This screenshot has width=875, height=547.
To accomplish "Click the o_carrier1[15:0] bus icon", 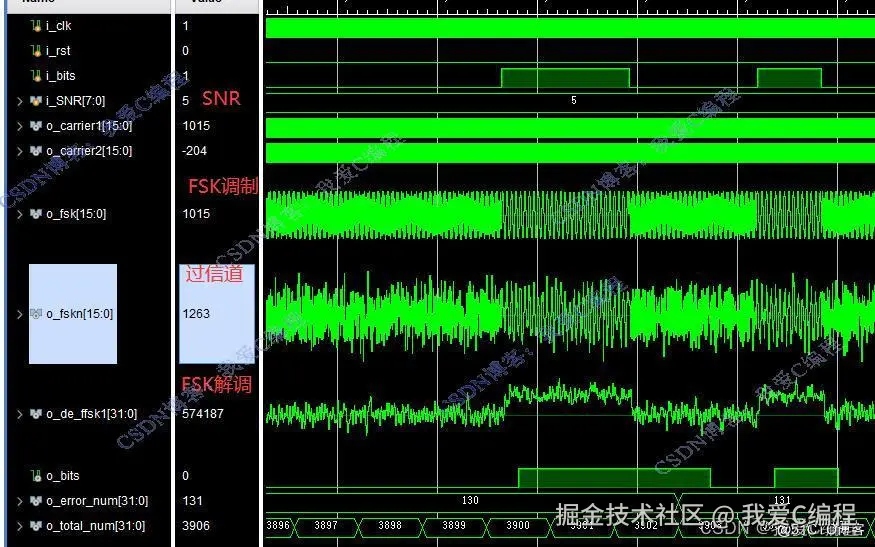I will click(36, 126).
